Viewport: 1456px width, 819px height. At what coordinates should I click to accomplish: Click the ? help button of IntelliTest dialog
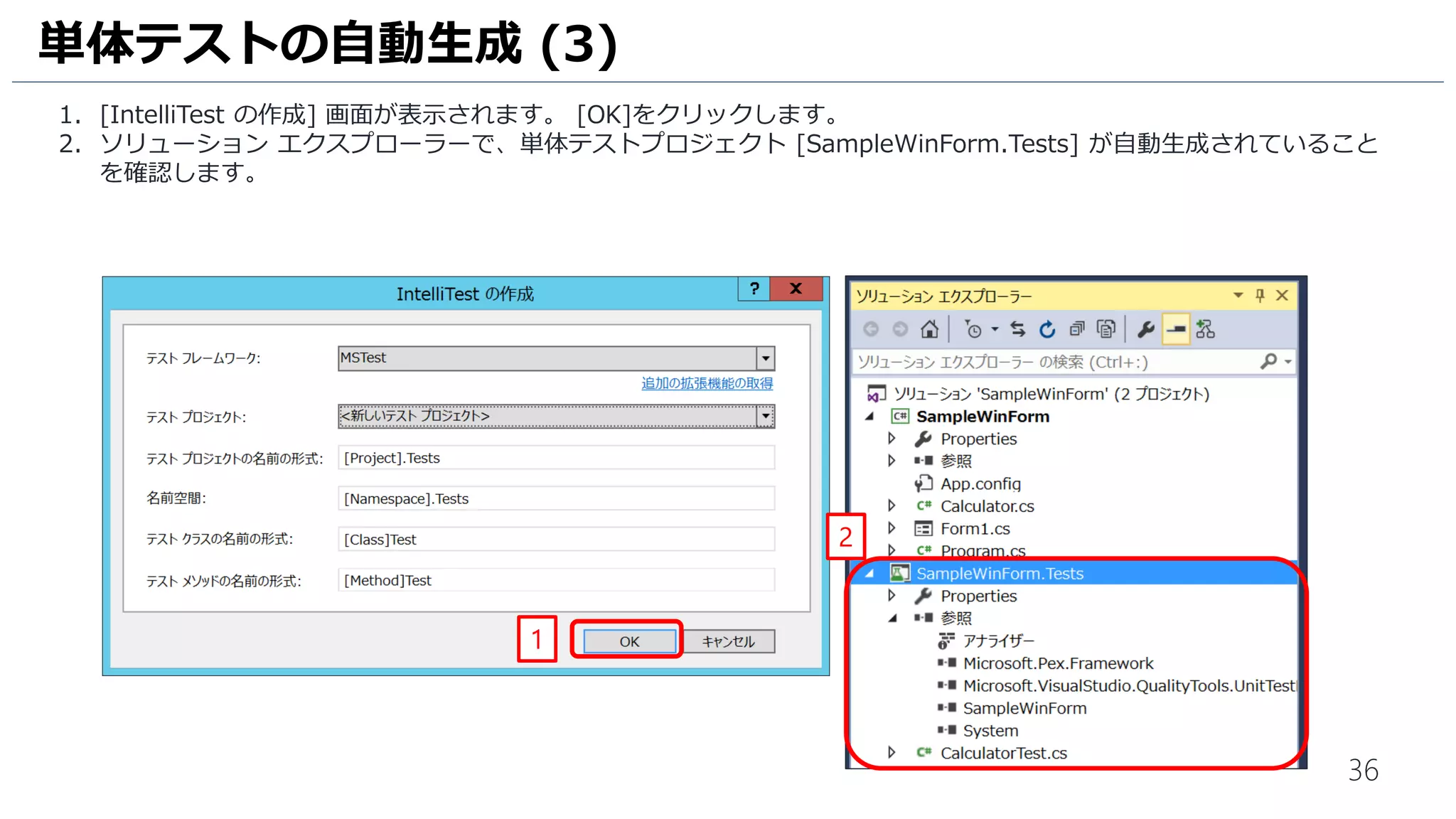tap(754, 289)
